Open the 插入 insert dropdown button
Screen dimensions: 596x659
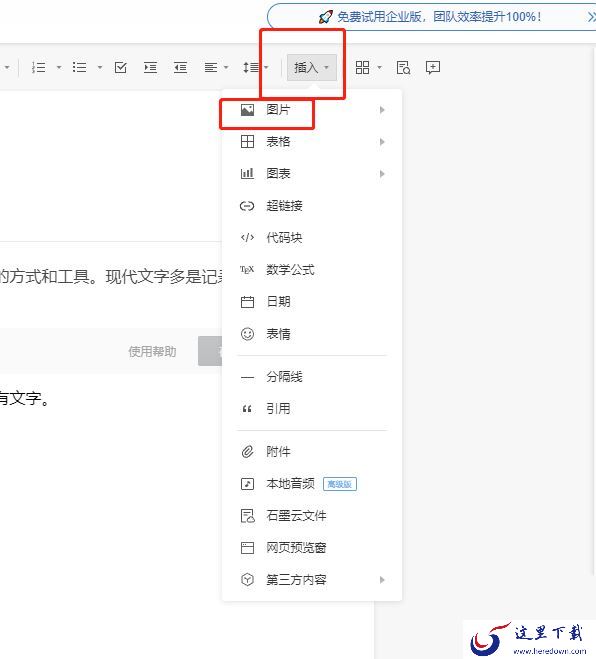[x=311, y=67]
